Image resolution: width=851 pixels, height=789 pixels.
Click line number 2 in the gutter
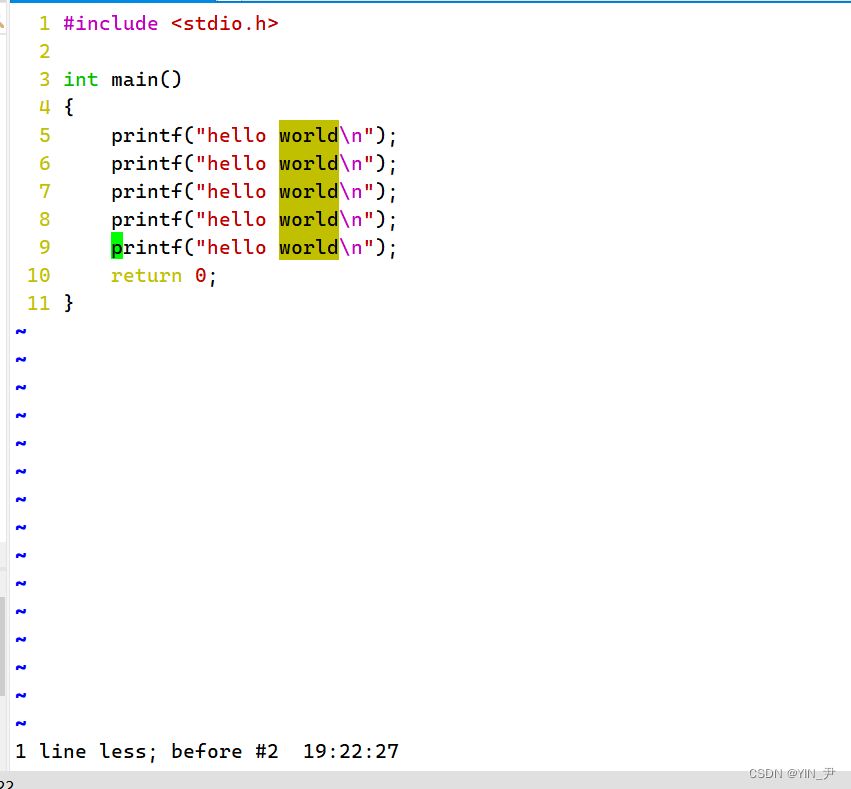(x=44, y=51)
